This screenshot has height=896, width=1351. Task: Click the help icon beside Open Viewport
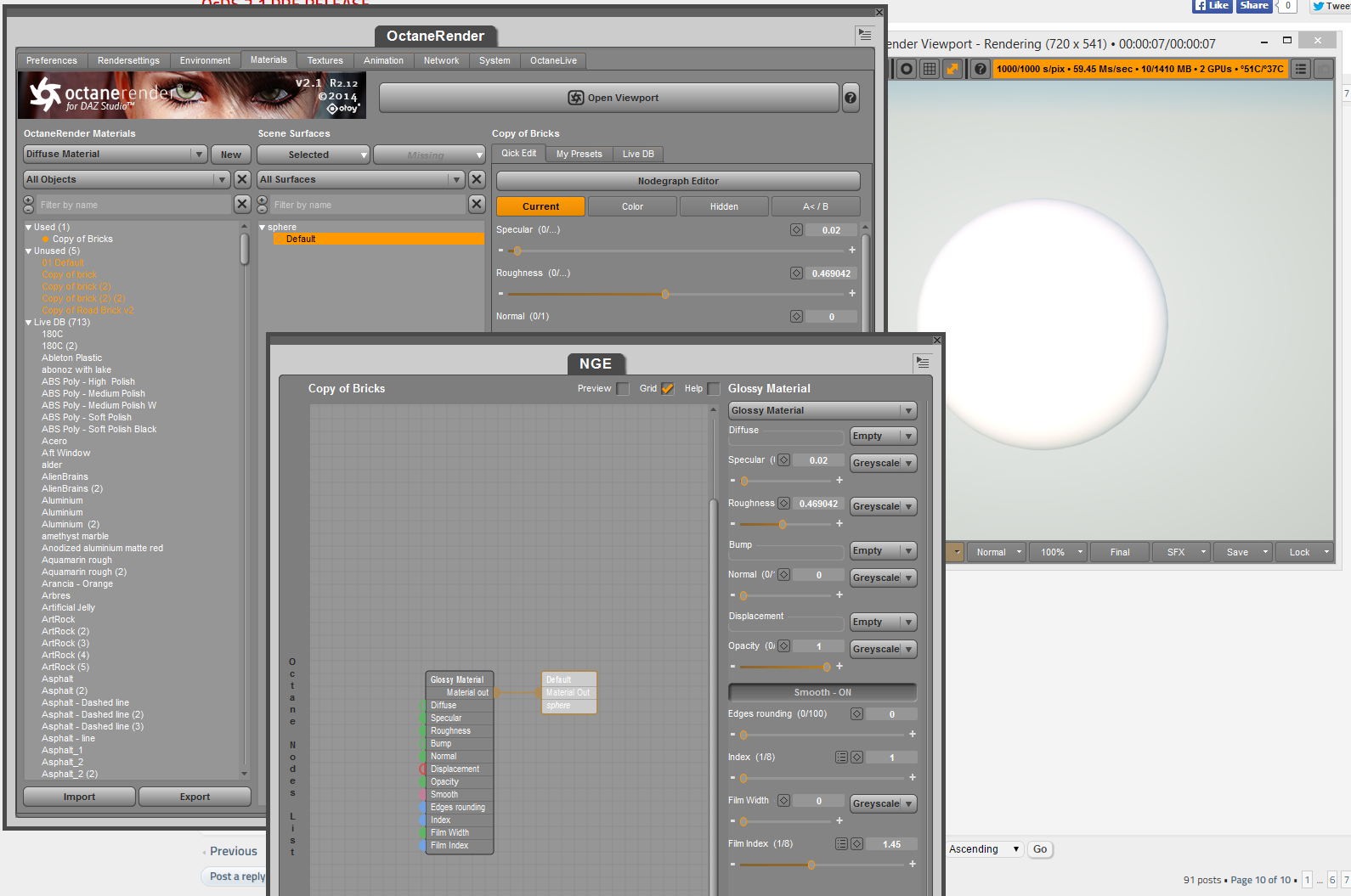[x=850, y=98]
